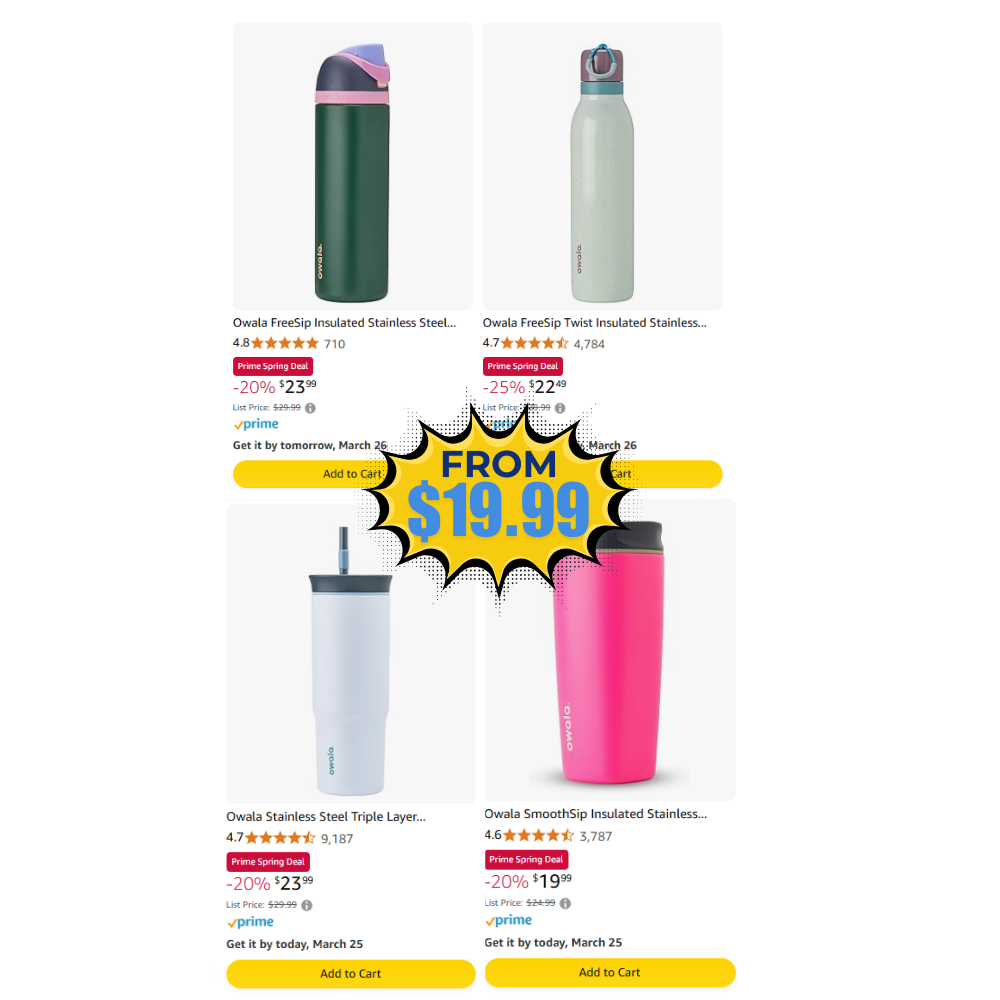Image resolution: width=1000 pixels, height=1000 pixels.
Task: Add Owala SmoothSip tumbler to cart
Action: pyautogui.click(x=610, y=973)
